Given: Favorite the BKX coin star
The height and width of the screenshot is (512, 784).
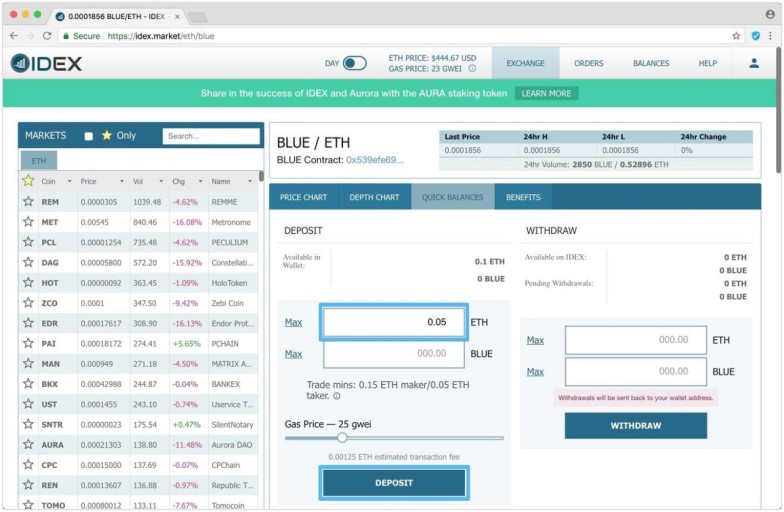Looking at the screenshot, I should pos(28,384).
